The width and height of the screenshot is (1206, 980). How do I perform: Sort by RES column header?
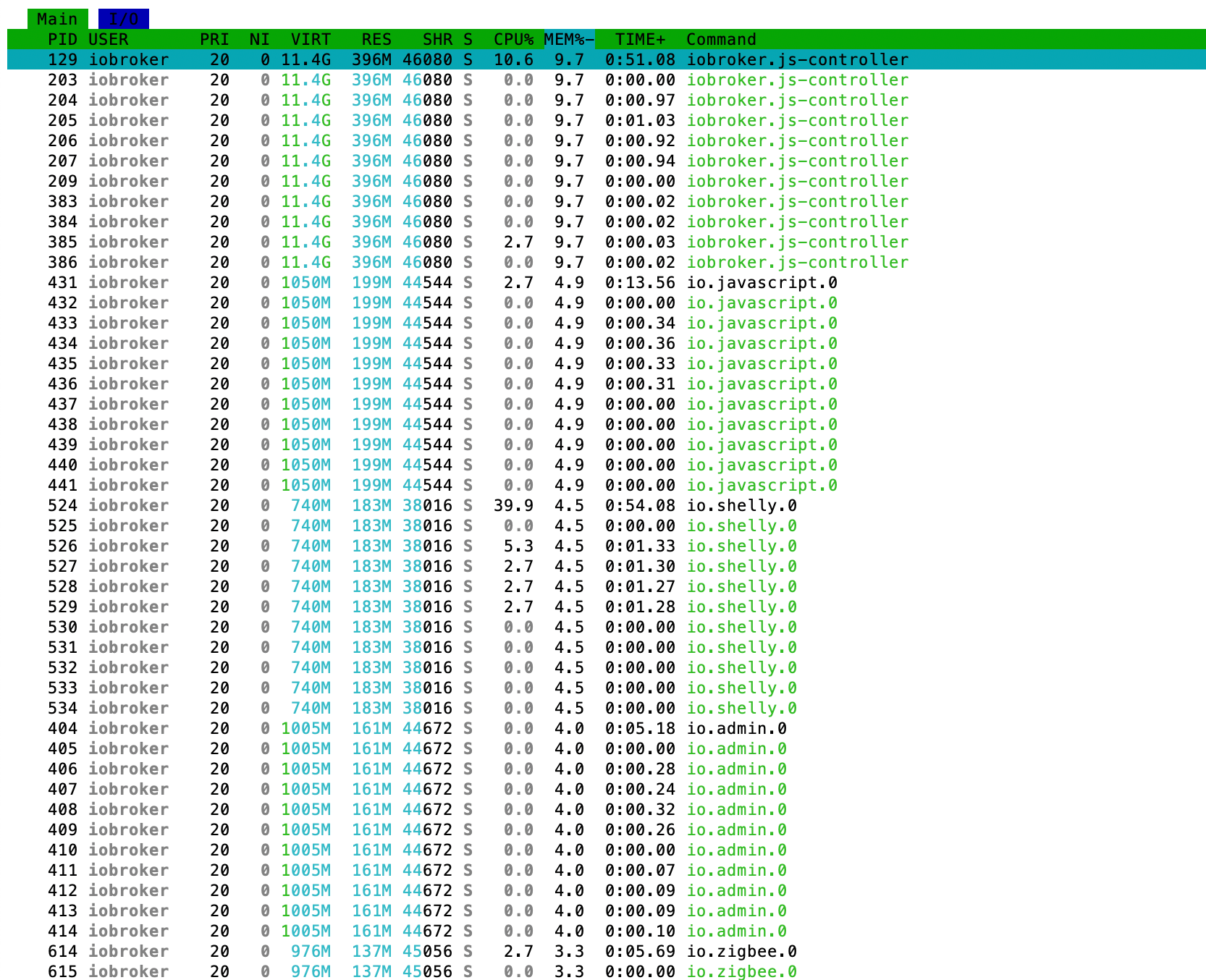point(377,39)
